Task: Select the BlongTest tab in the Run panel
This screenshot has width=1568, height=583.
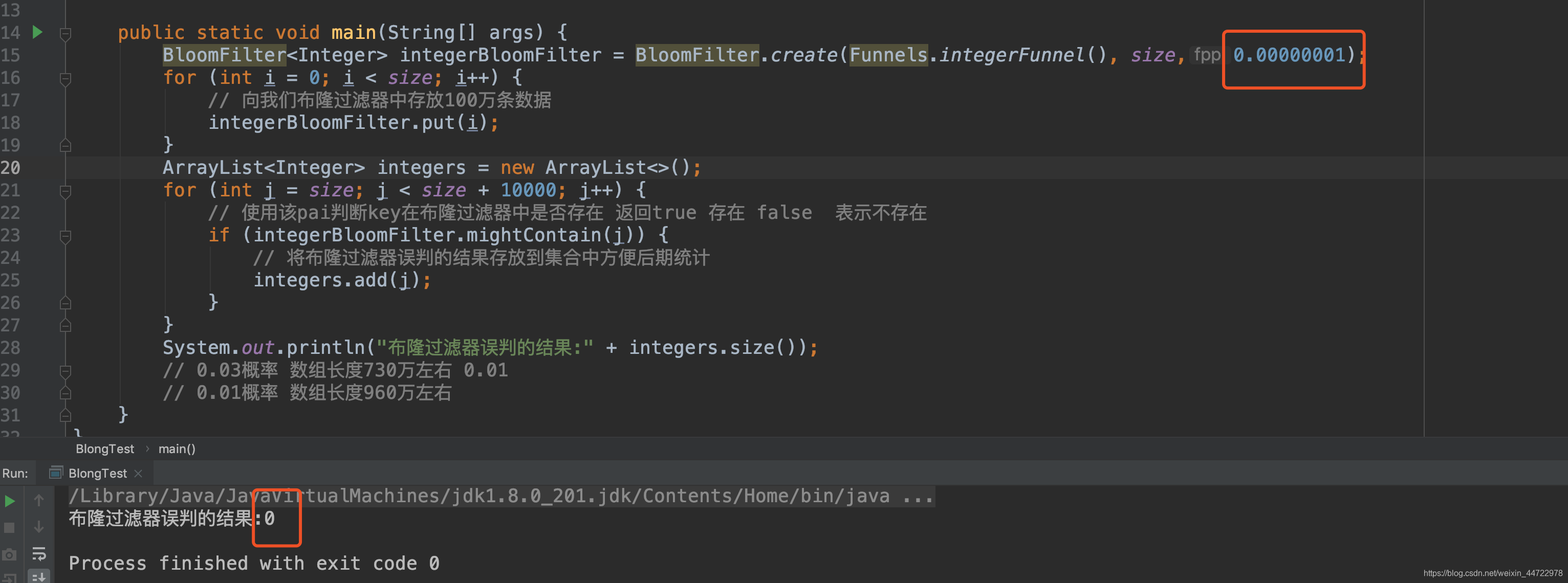Action: (97, 473)
